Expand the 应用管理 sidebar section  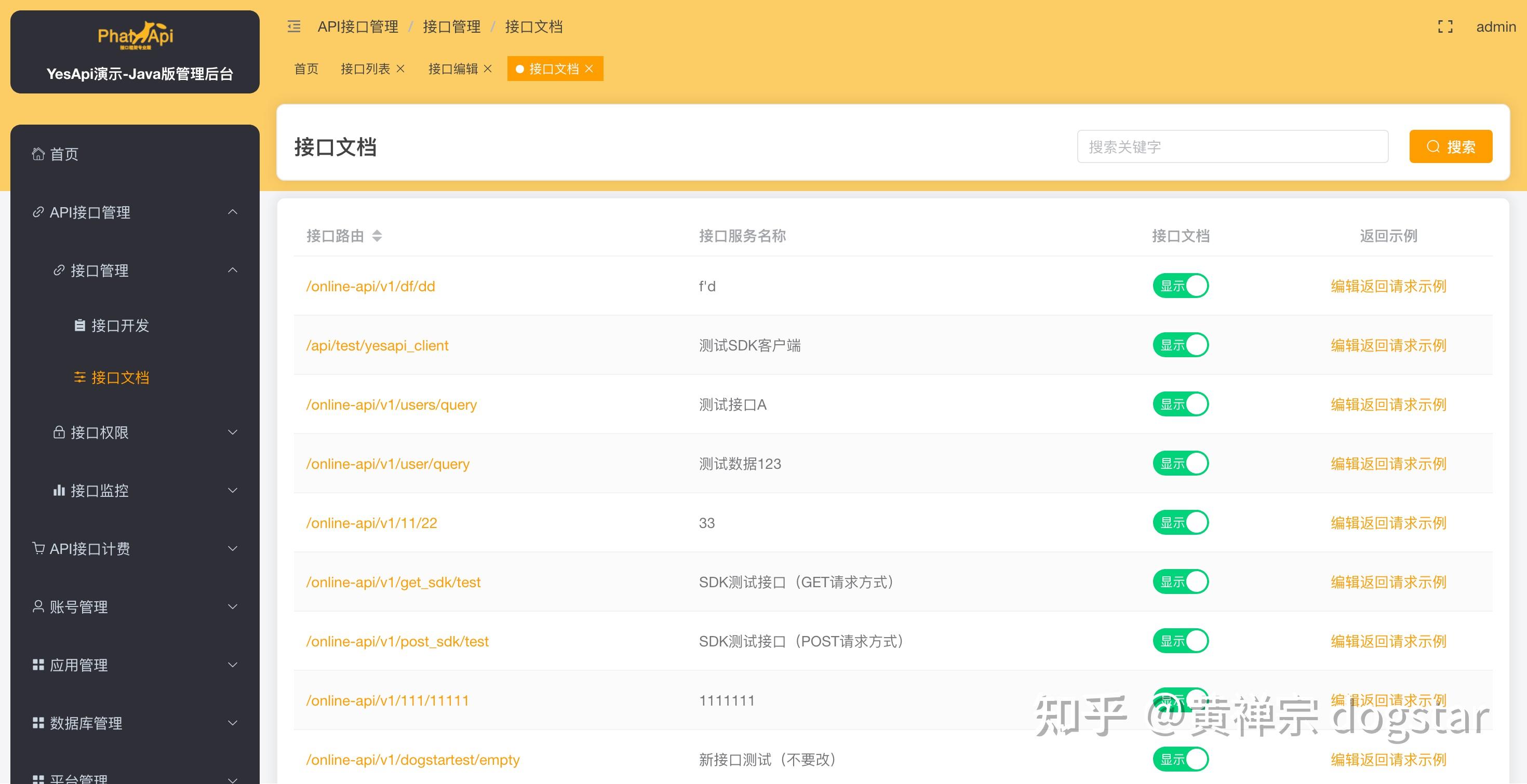[232, 664]
